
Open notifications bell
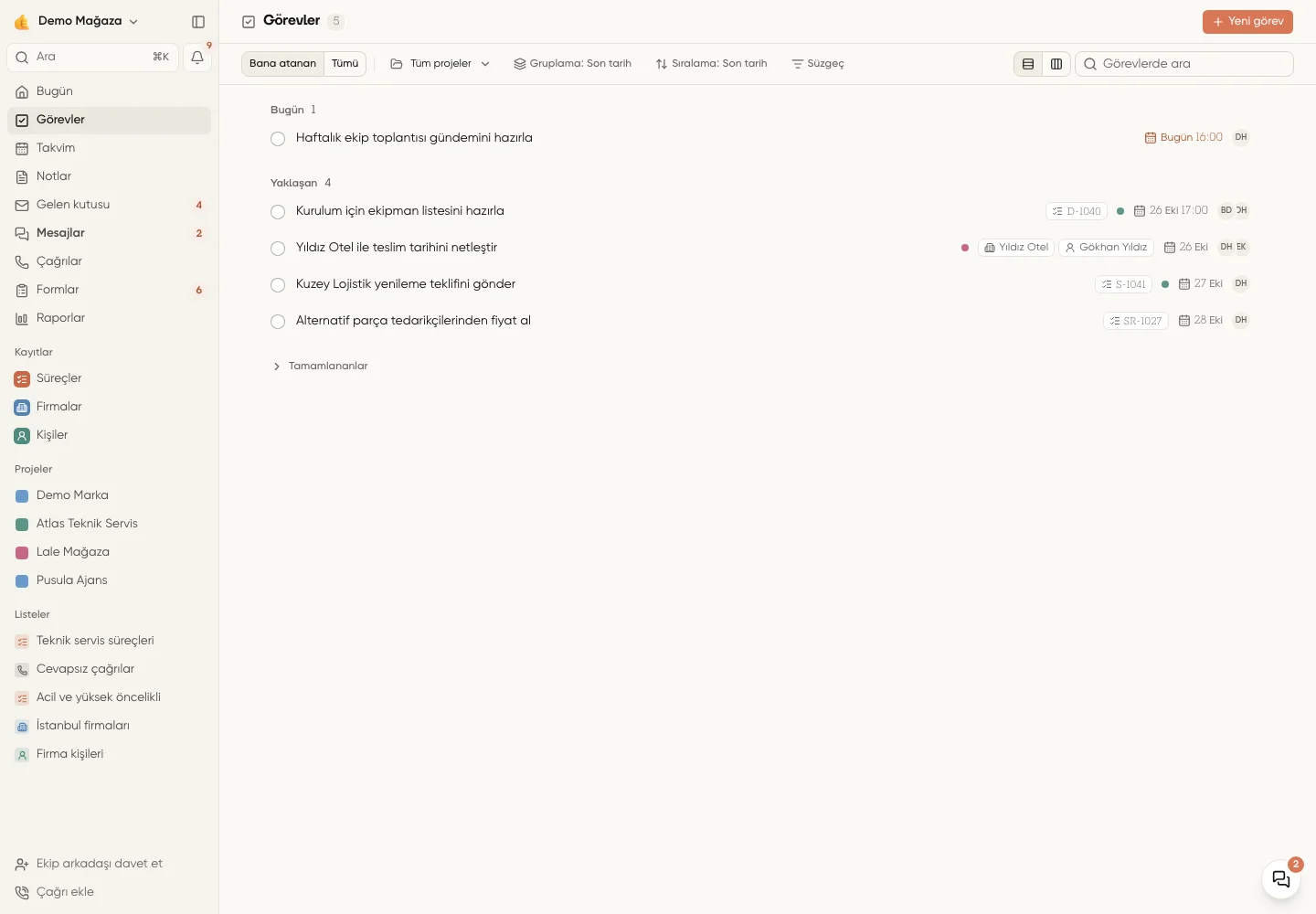tap(197, 57)
